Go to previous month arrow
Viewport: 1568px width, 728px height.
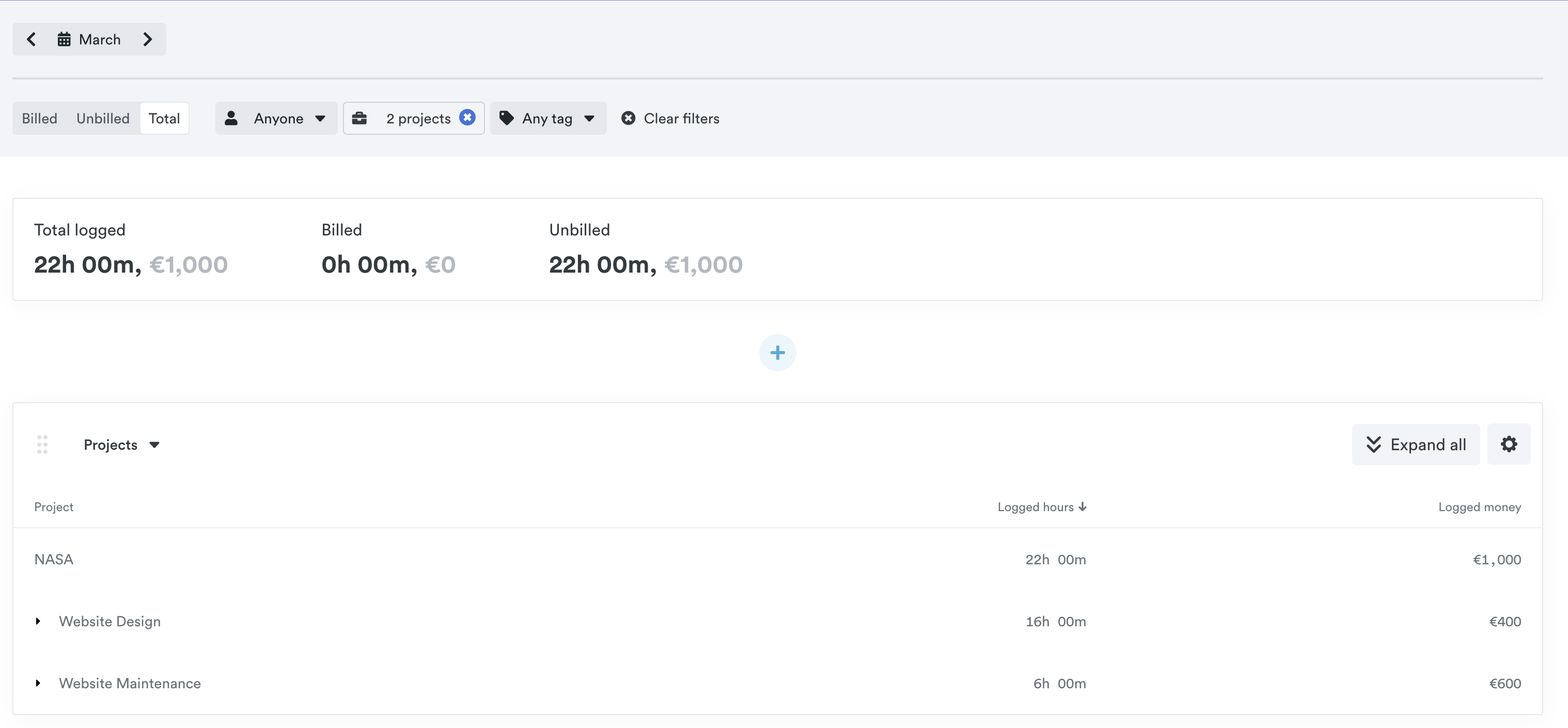(x=32, y=40)
